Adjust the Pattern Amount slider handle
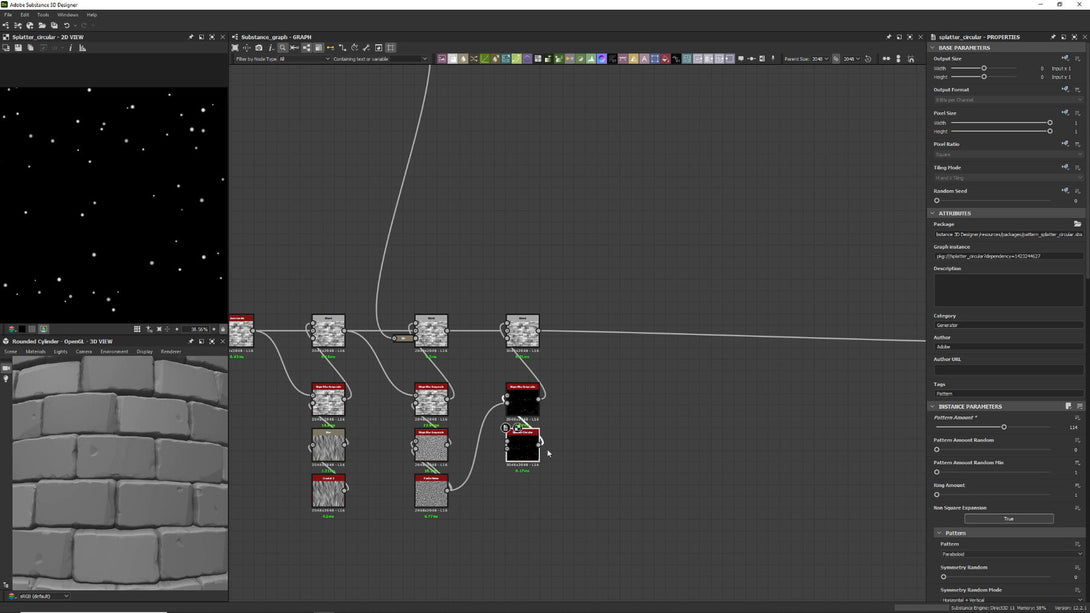This screenshot has width=1090, height=613. (x=1003, y=427)
